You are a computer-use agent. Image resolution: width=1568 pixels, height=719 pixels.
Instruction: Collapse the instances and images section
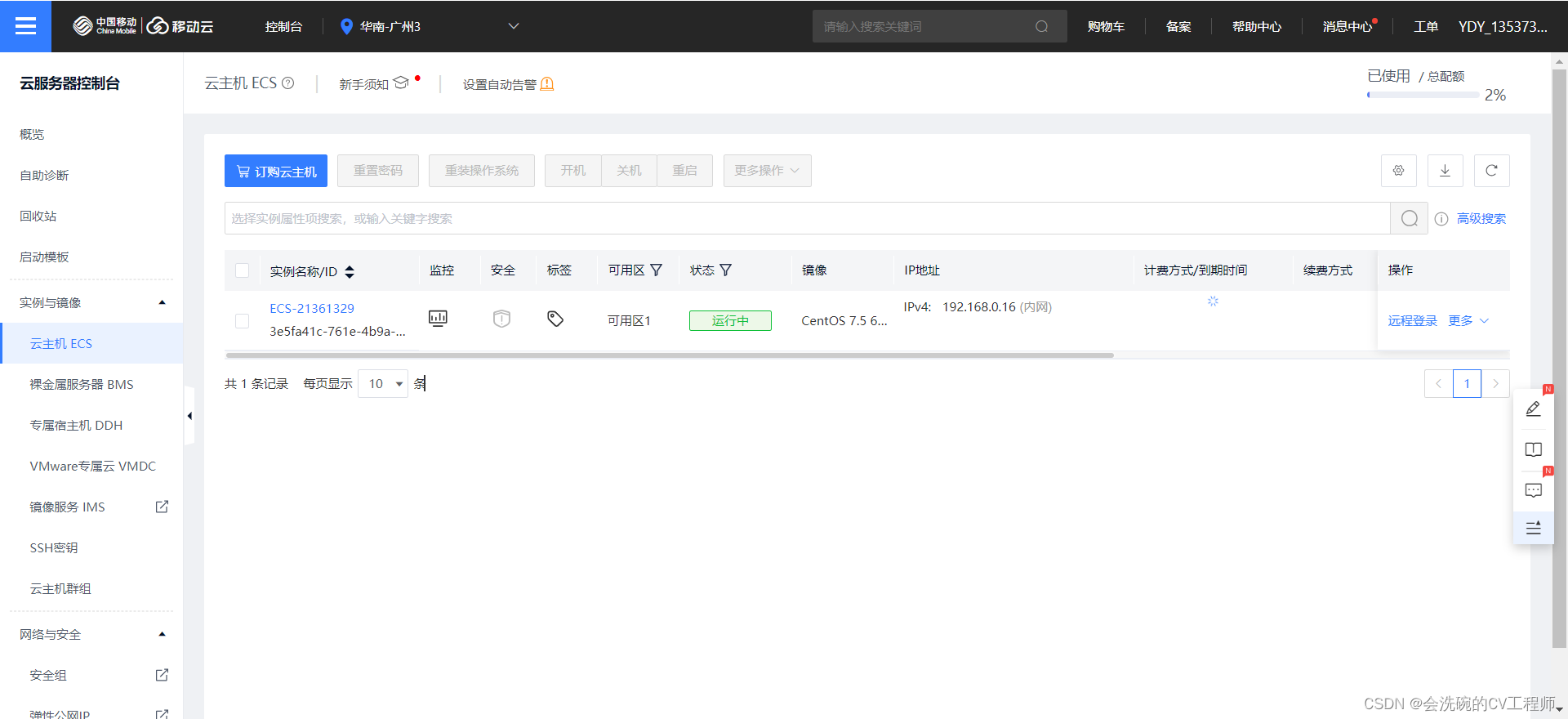click(162, 303)
